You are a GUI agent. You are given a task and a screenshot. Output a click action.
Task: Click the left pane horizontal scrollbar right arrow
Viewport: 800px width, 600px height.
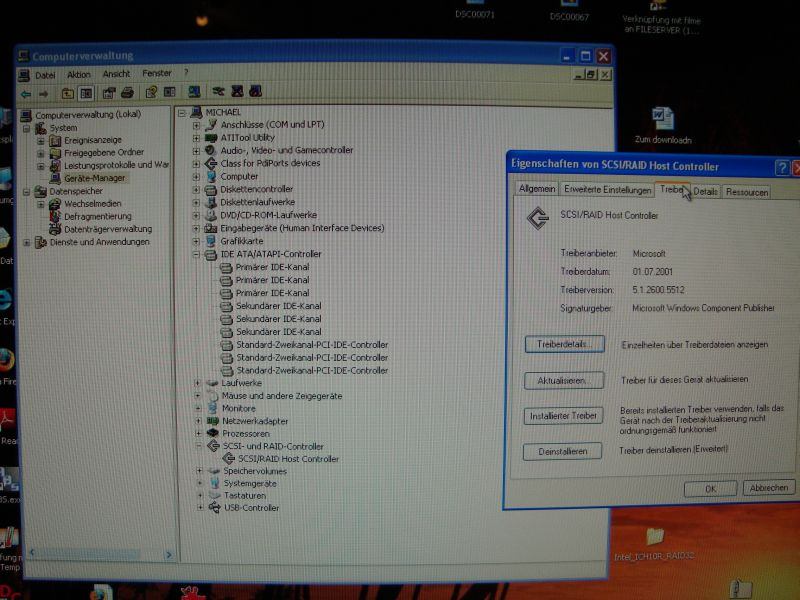[169, 555]
